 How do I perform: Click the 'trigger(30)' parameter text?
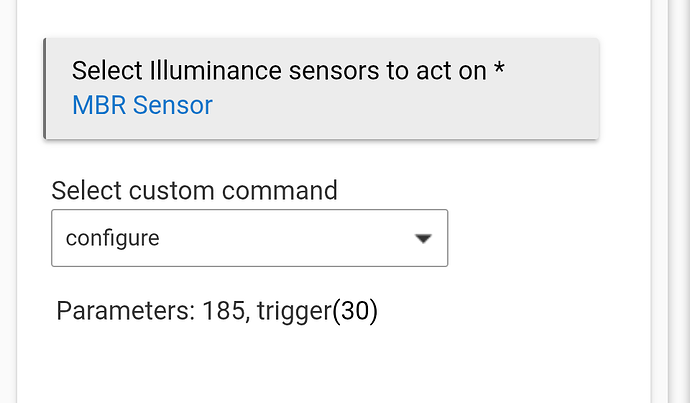click(317, 311)
